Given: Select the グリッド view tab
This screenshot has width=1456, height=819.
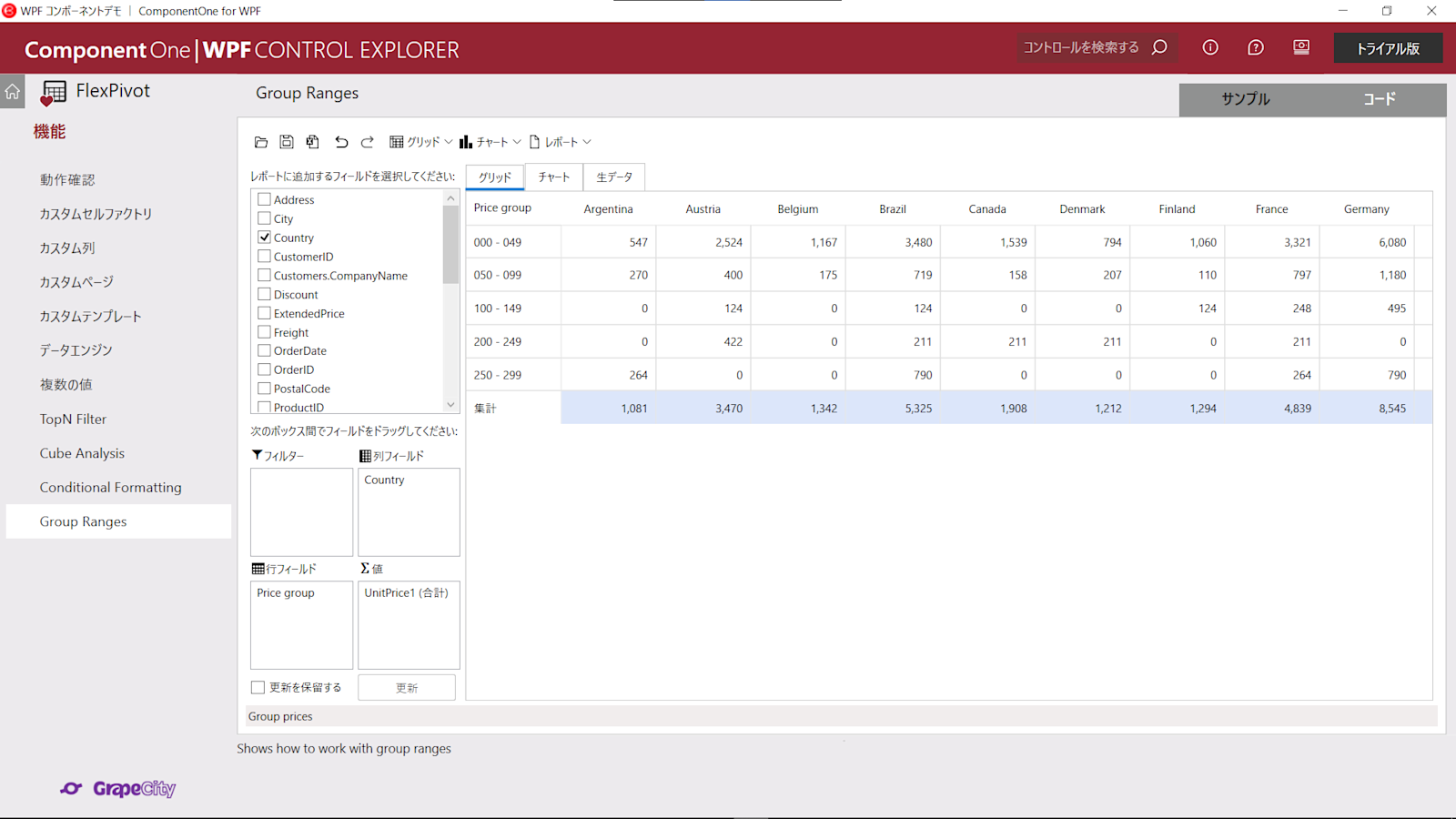Looking at the screenshot, I should click(495, 177).
